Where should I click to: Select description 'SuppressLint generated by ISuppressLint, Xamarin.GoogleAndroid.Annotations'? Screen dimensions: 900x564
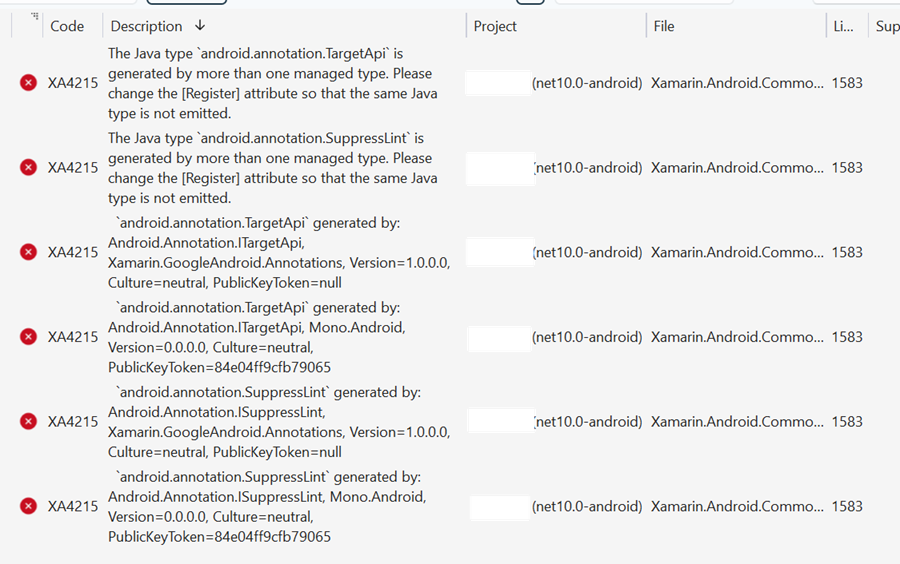[279, 422]
